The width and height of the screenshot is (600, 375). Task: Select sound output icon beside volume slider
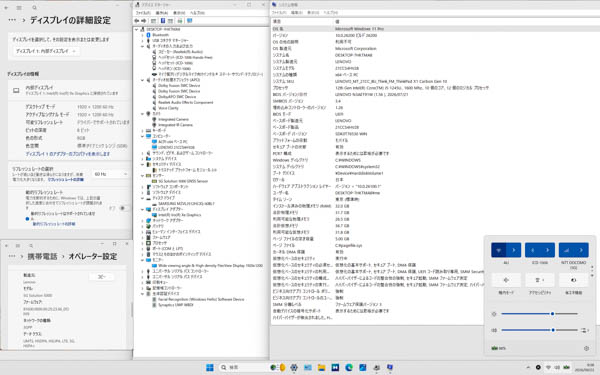click(584, 330)
